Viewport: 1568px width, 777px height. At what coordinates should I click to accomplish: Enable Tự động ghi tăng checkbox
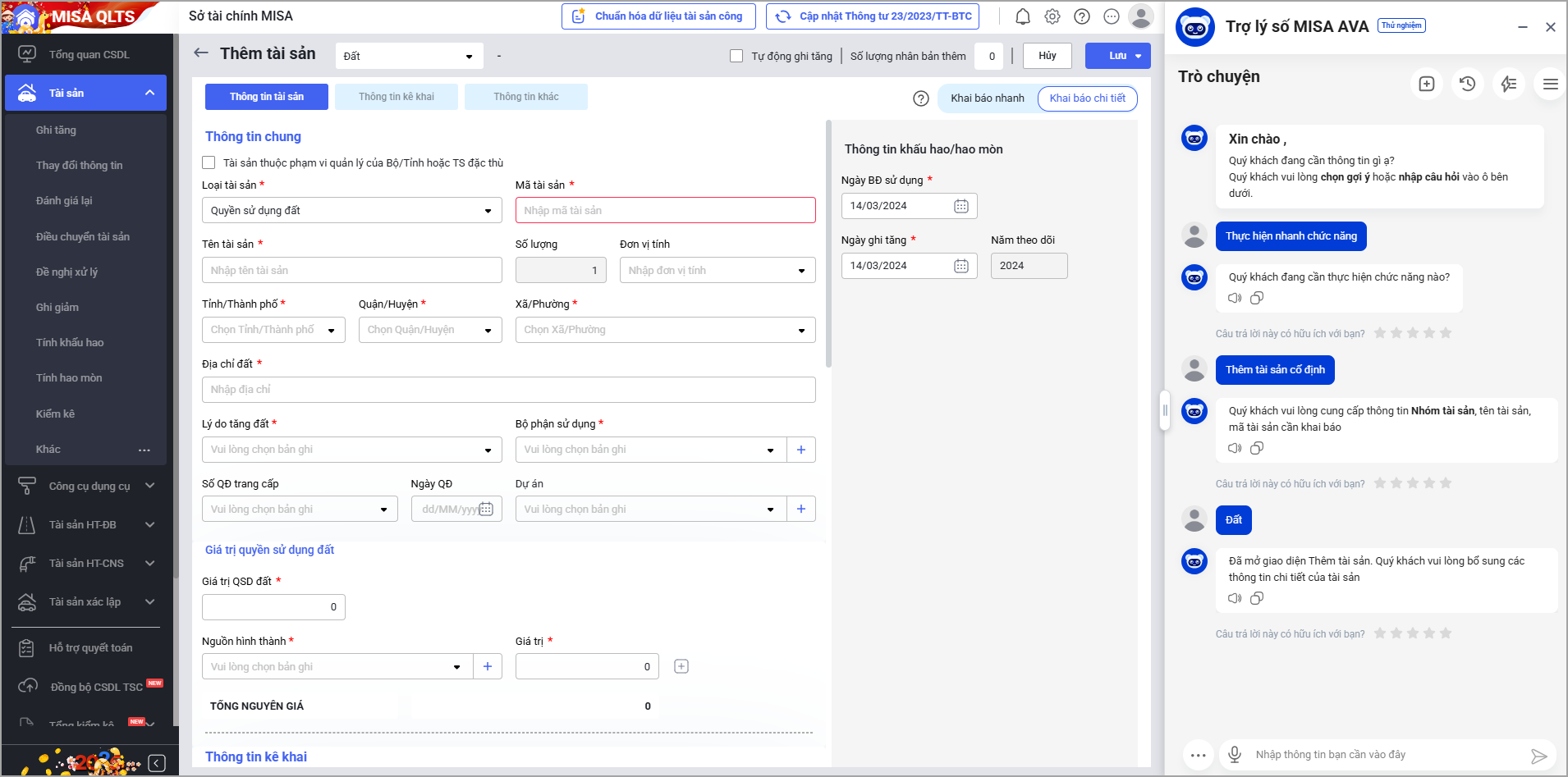[x=736, y=56]
